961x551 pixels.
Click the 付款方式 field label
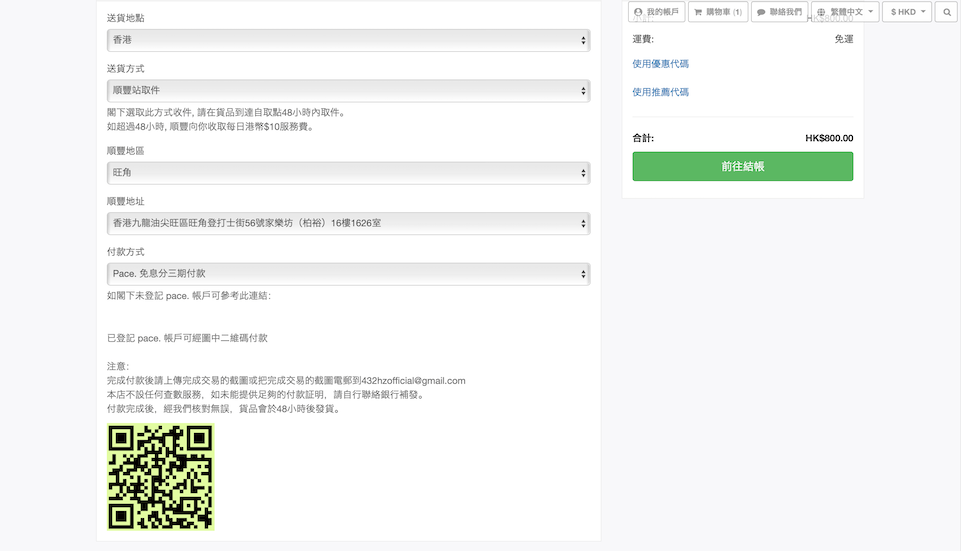[x=126, y=252]
